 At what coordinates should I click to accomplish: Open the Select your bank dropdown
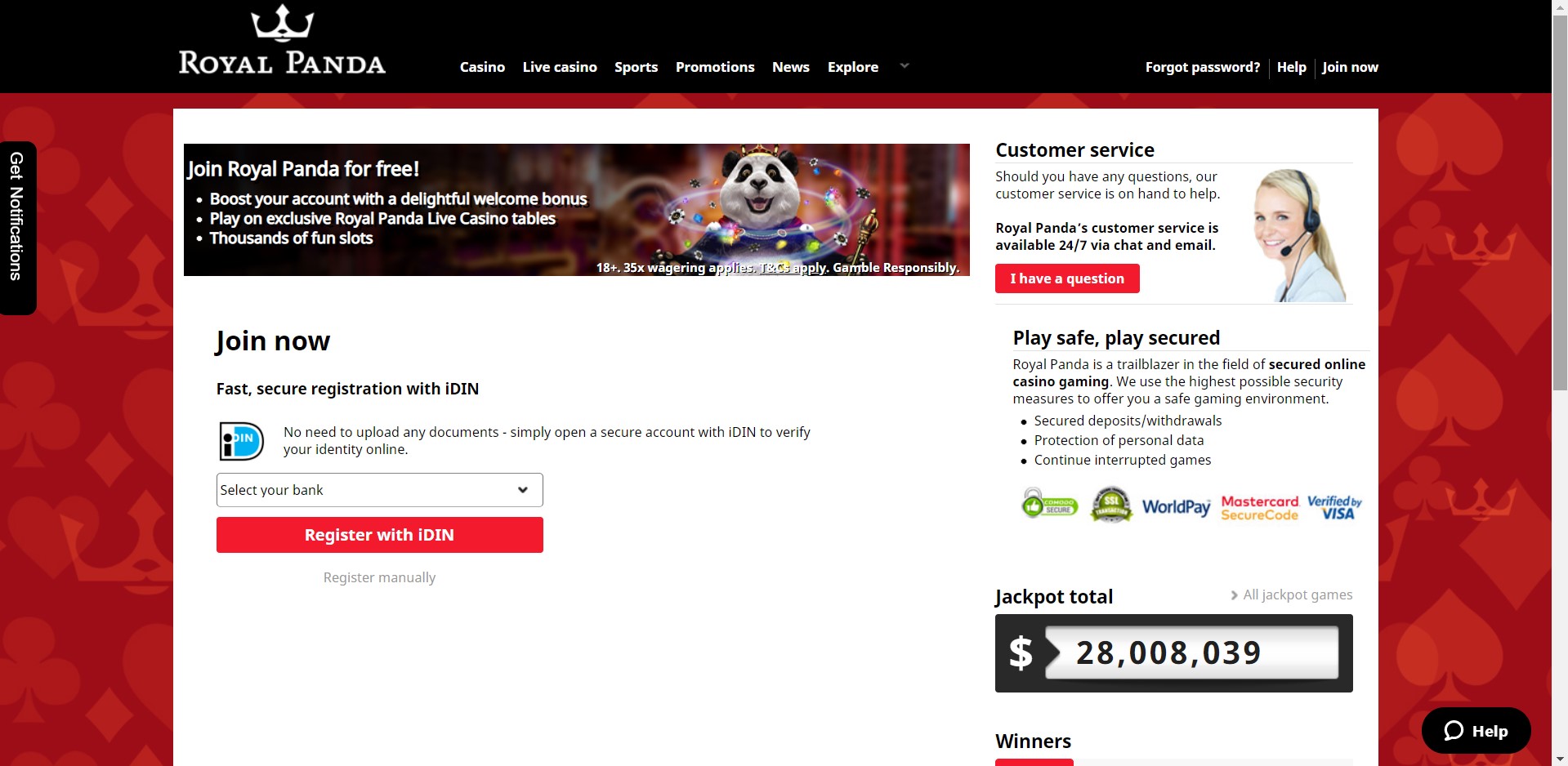(379, 490)
